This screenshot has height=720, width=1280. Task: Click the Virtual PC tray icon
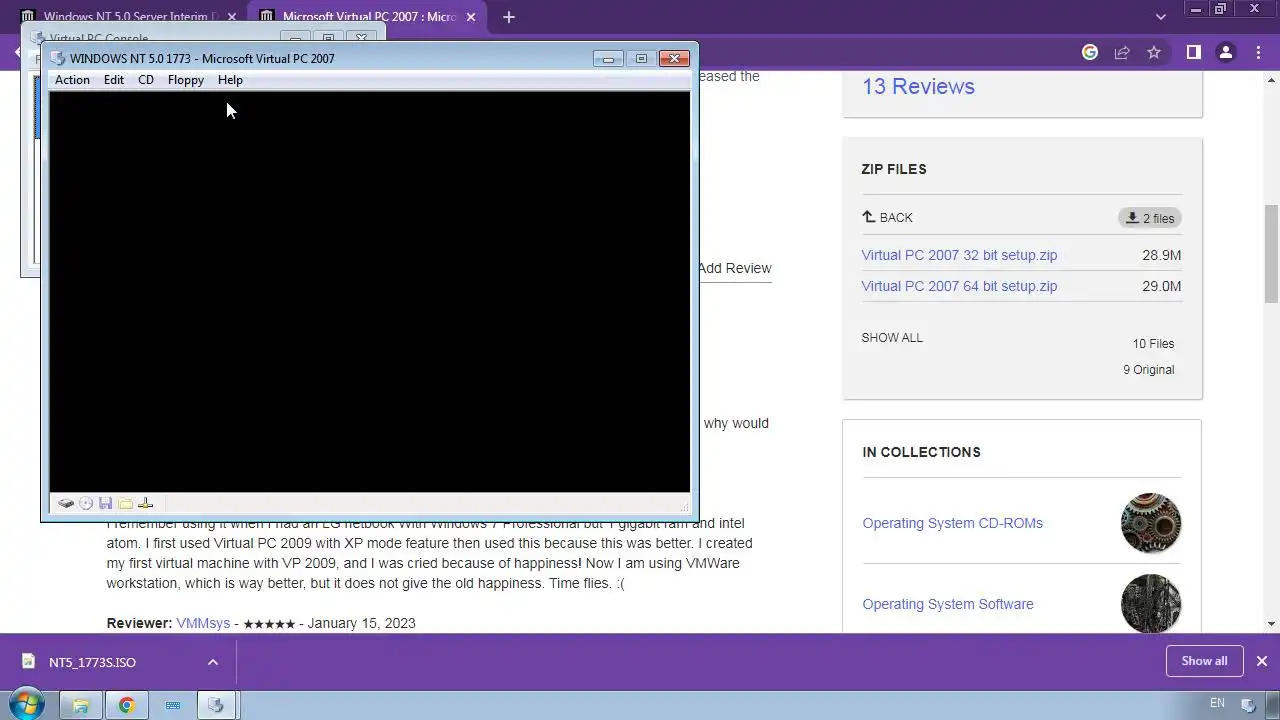click(1247, 705)
